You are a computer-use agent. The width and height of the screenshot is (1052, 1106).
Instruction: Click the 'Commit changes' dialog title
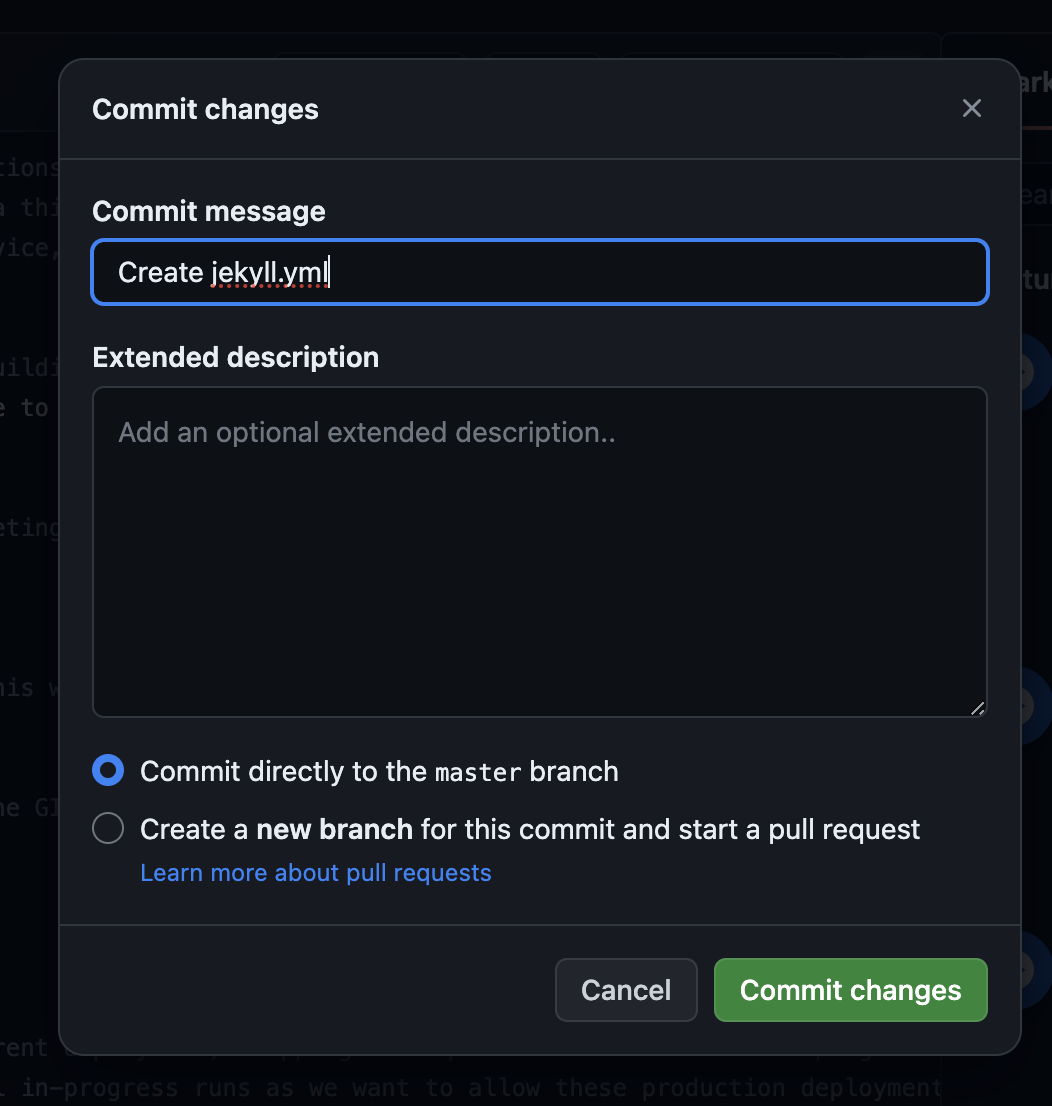(x=205, y=110)
